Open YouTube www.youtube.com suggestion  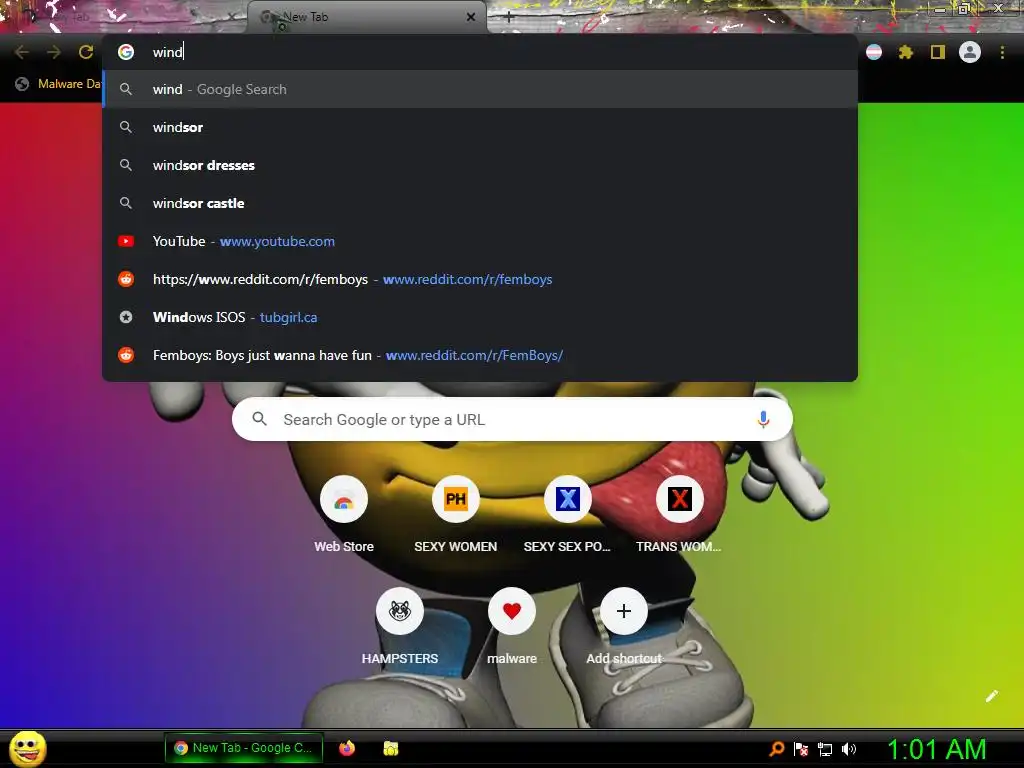(480, 241)
